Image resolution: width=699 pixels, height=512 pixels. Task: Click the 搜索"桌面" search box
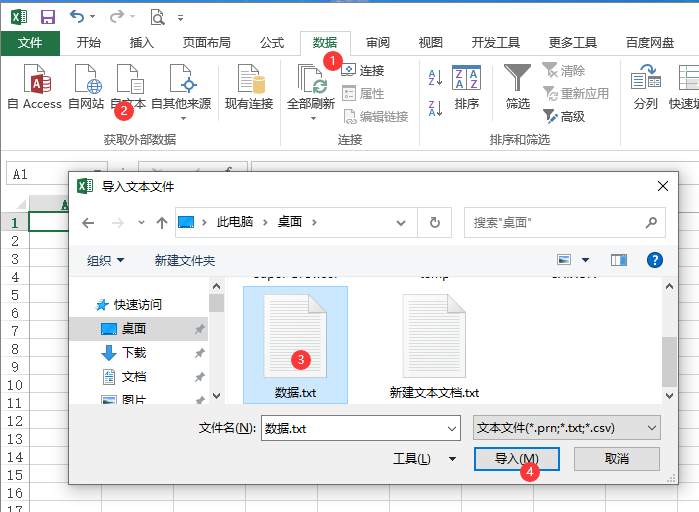coord(564,222)
